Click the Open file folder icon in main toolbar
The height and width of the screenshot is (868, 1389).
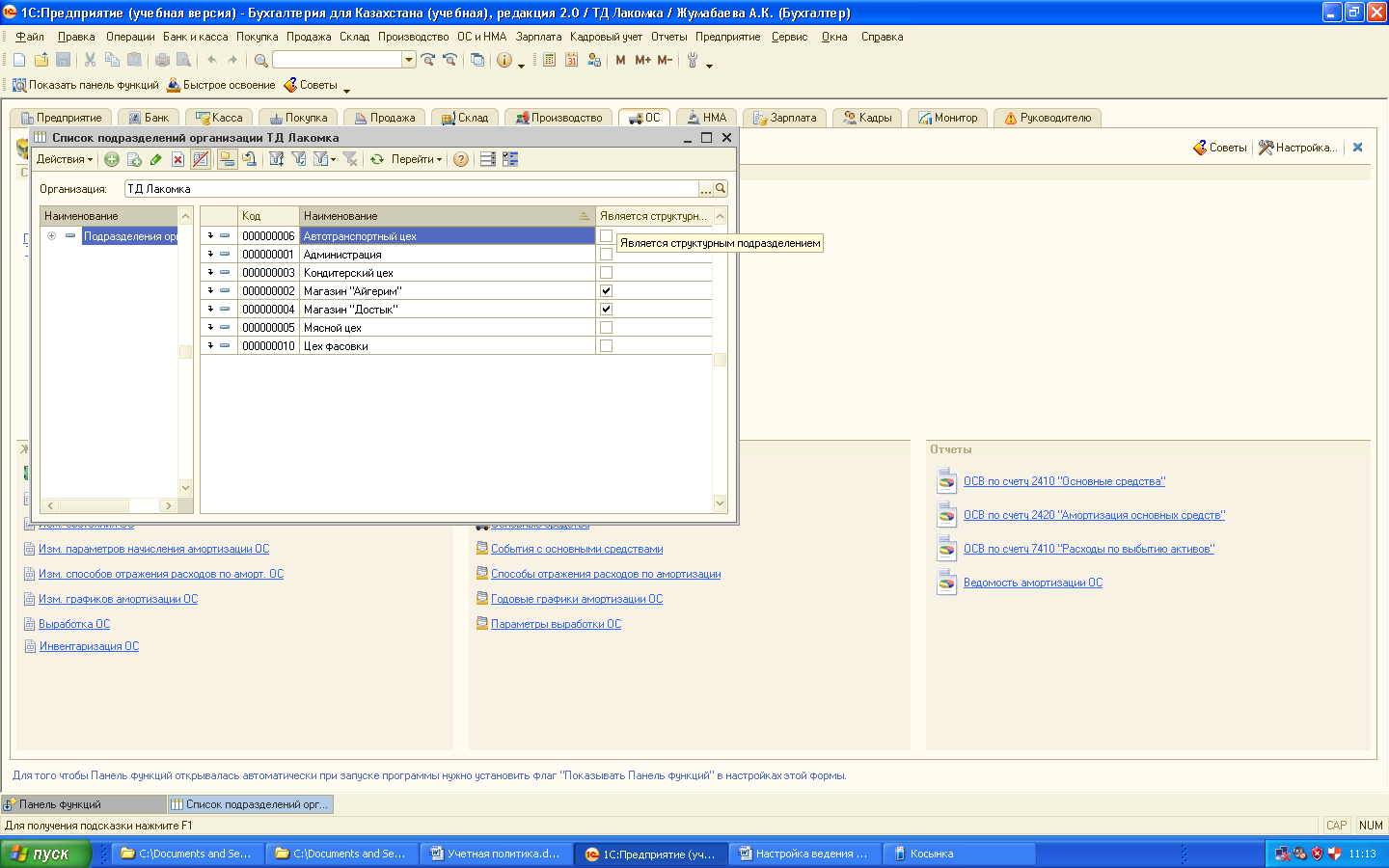point(41,60)
